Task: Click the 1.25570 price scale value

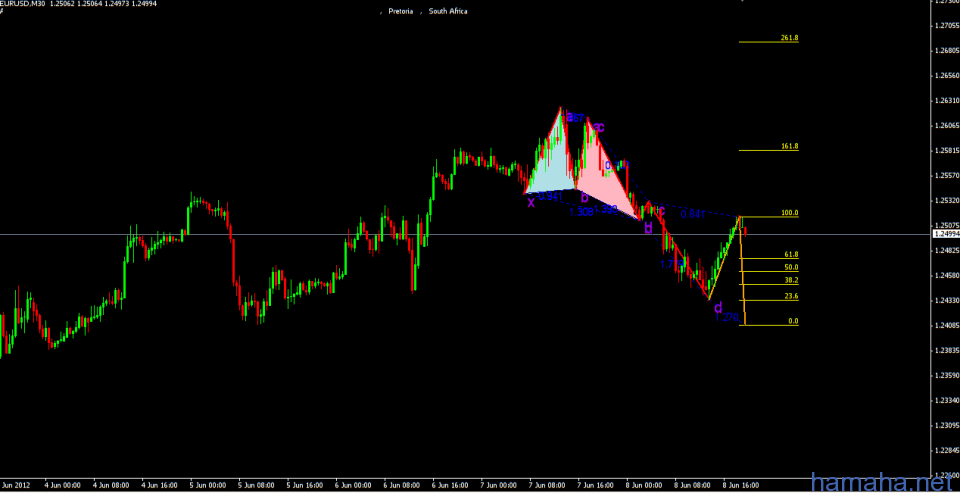Action: [x=947, y=175]
